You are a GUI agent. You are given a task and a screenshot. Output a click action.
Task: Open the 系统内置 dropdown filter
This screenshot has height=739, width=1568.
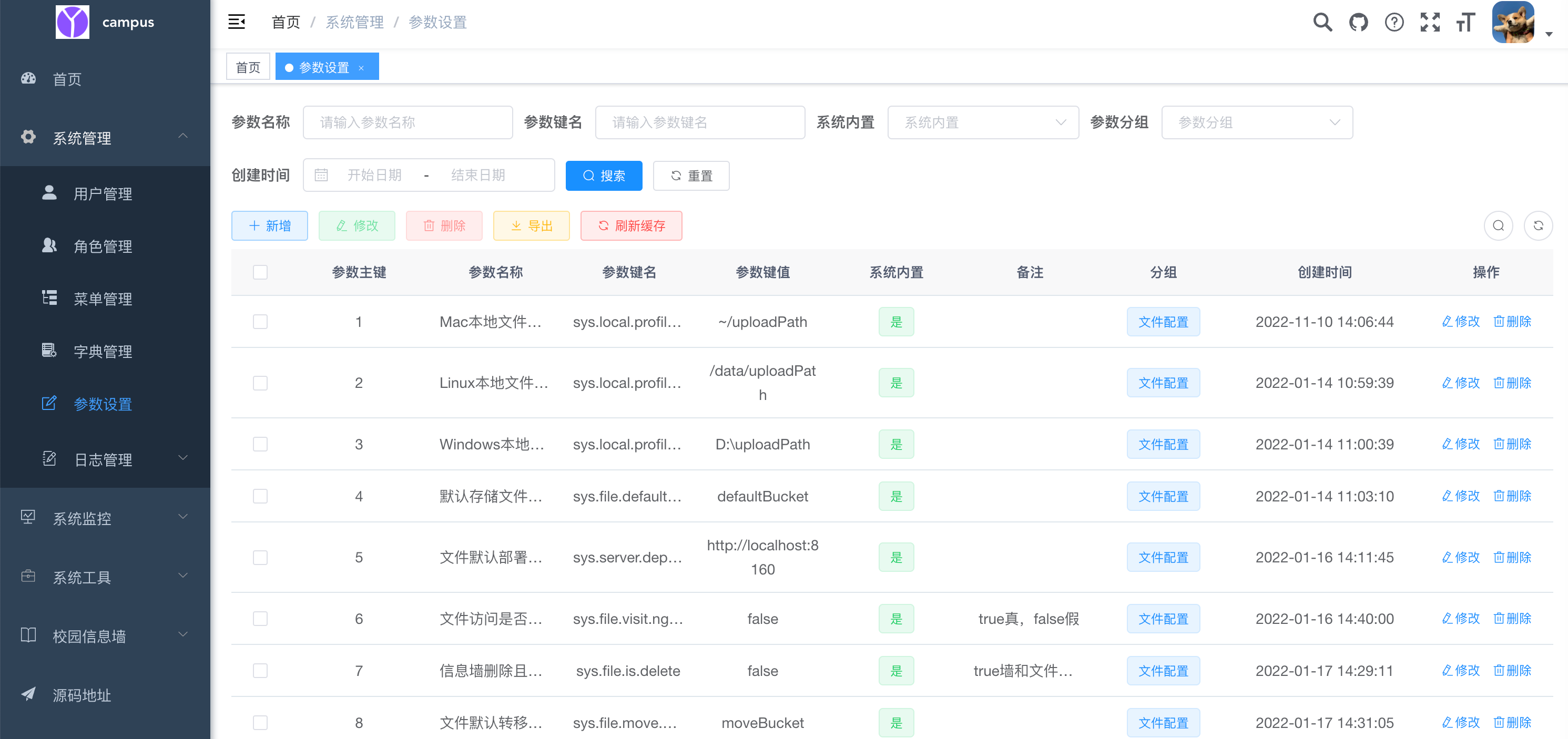coord(983,122)
